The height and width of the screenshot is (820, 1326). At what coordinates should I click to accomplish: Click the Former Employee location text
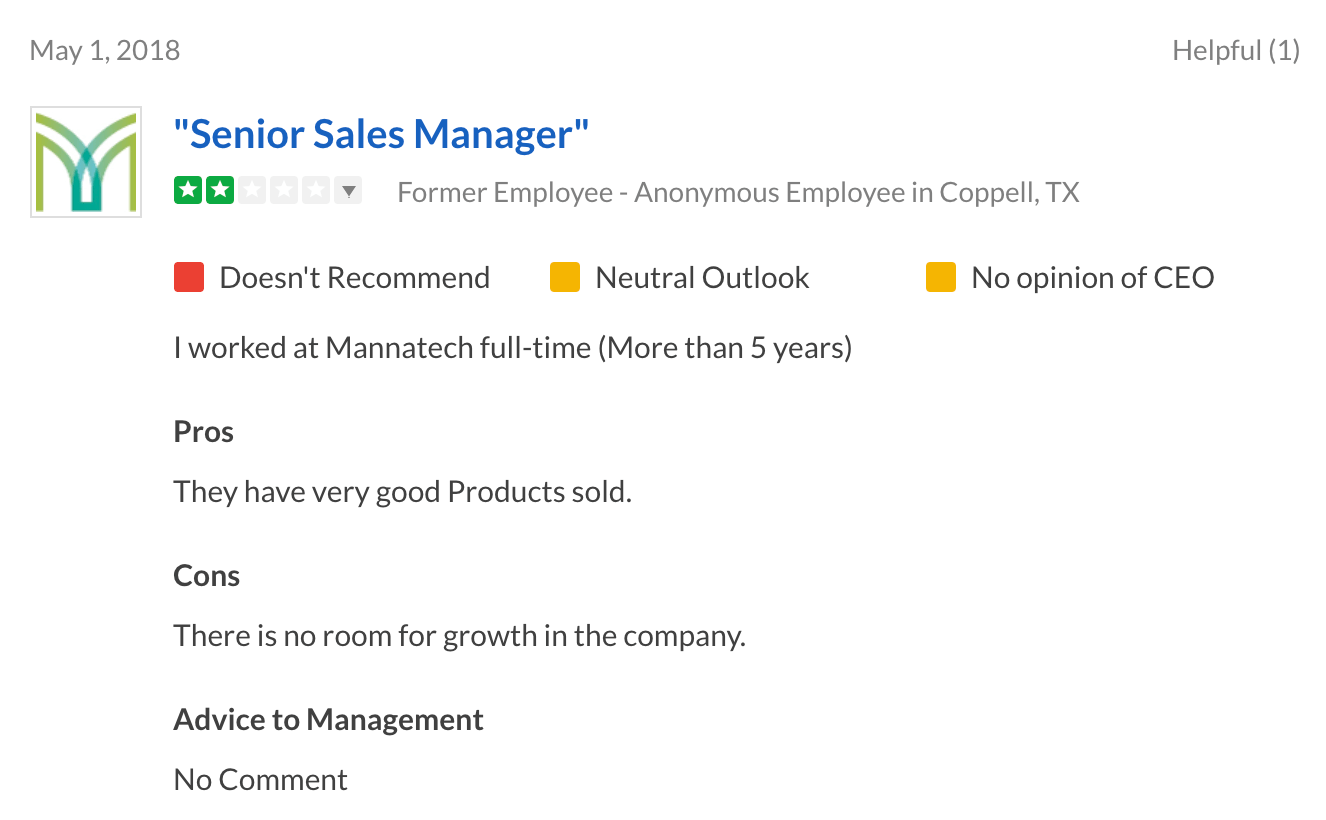pos(738,192)
